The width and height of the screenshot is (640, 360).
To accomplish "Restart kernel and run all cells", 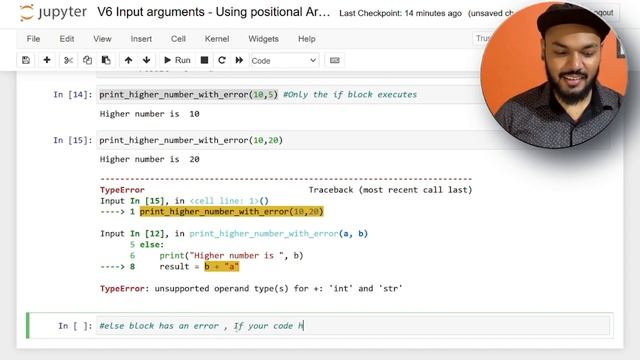I will [x=239, y=60].
